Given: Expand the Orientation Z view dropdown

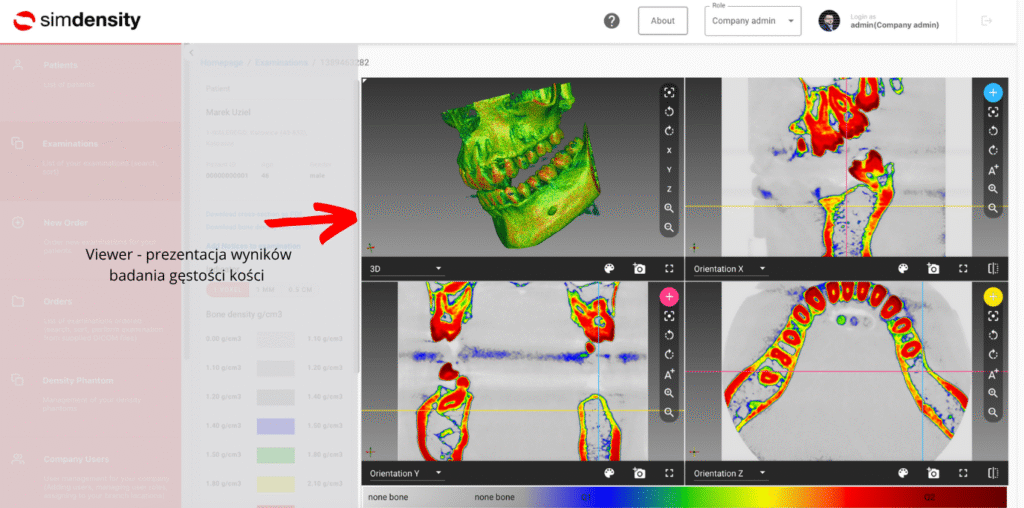Looking at the screenshot, I should (x=728, y=473).
